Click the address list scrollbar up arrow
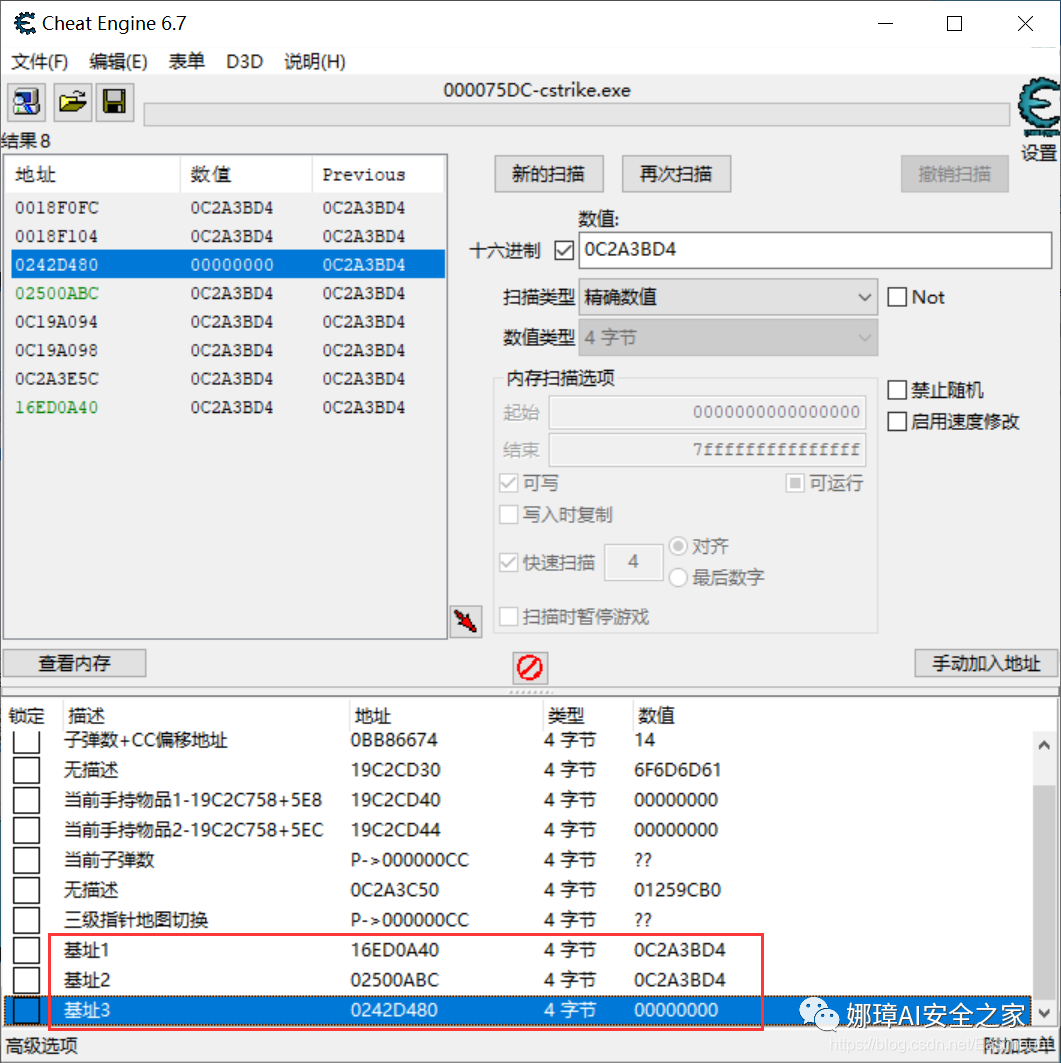The height and width of the screenshot is (1063, 1061). [1044, 746]
